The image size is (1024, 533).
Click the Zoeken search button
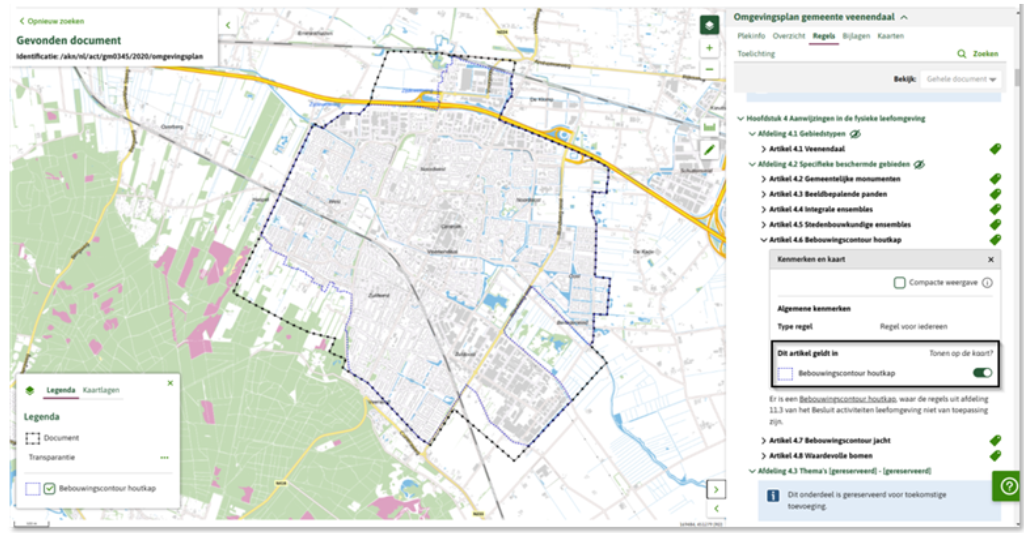978,53
